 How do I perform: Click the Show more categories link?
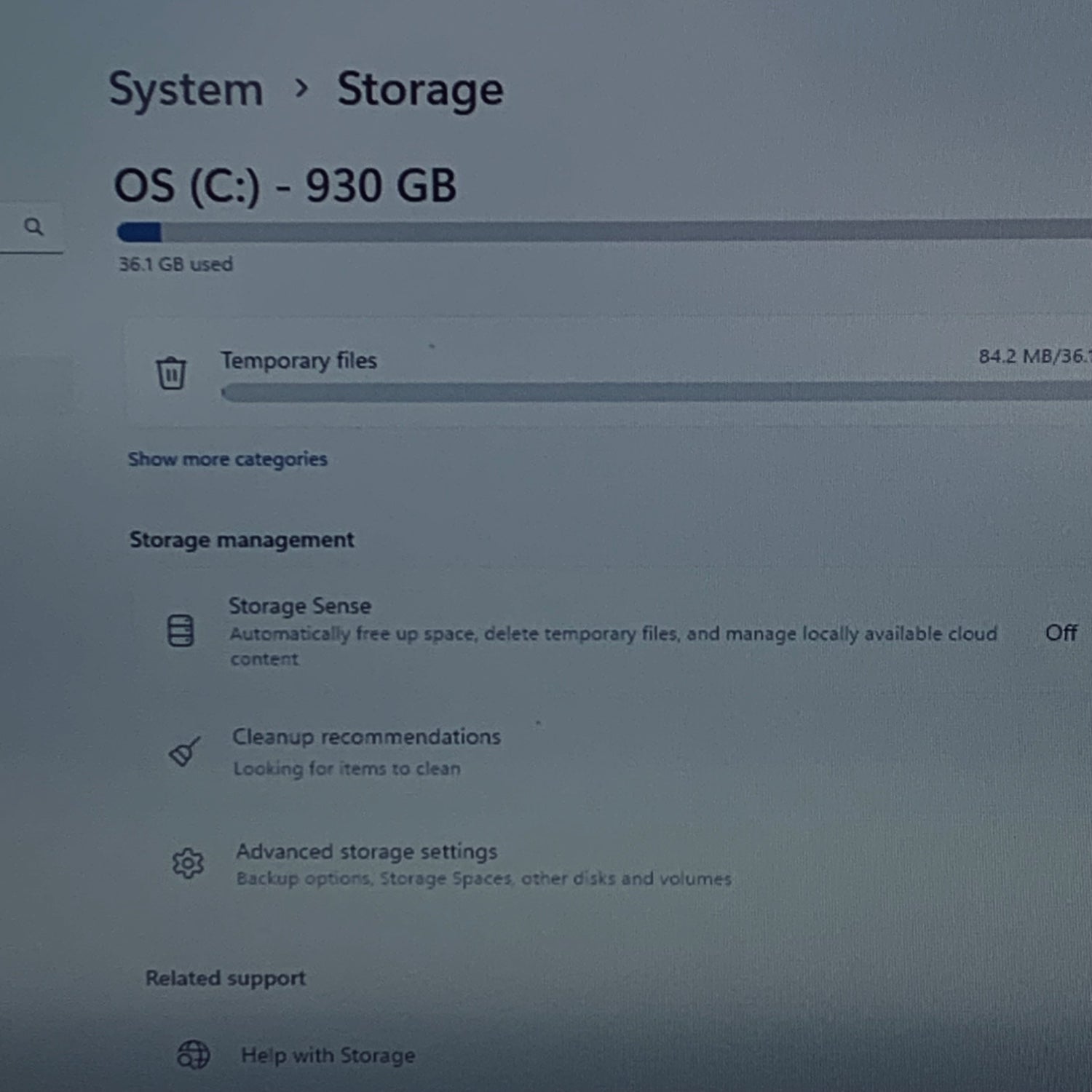(x=227, y=459)
